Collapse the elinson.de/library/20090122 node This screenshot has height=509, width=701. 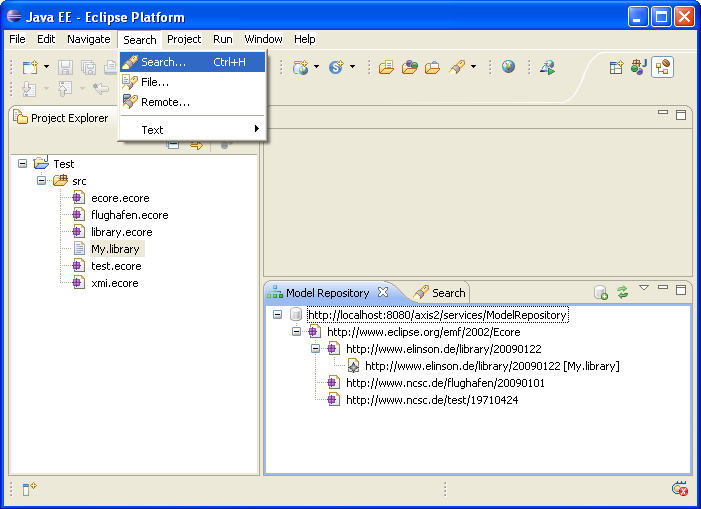point(315,349)
